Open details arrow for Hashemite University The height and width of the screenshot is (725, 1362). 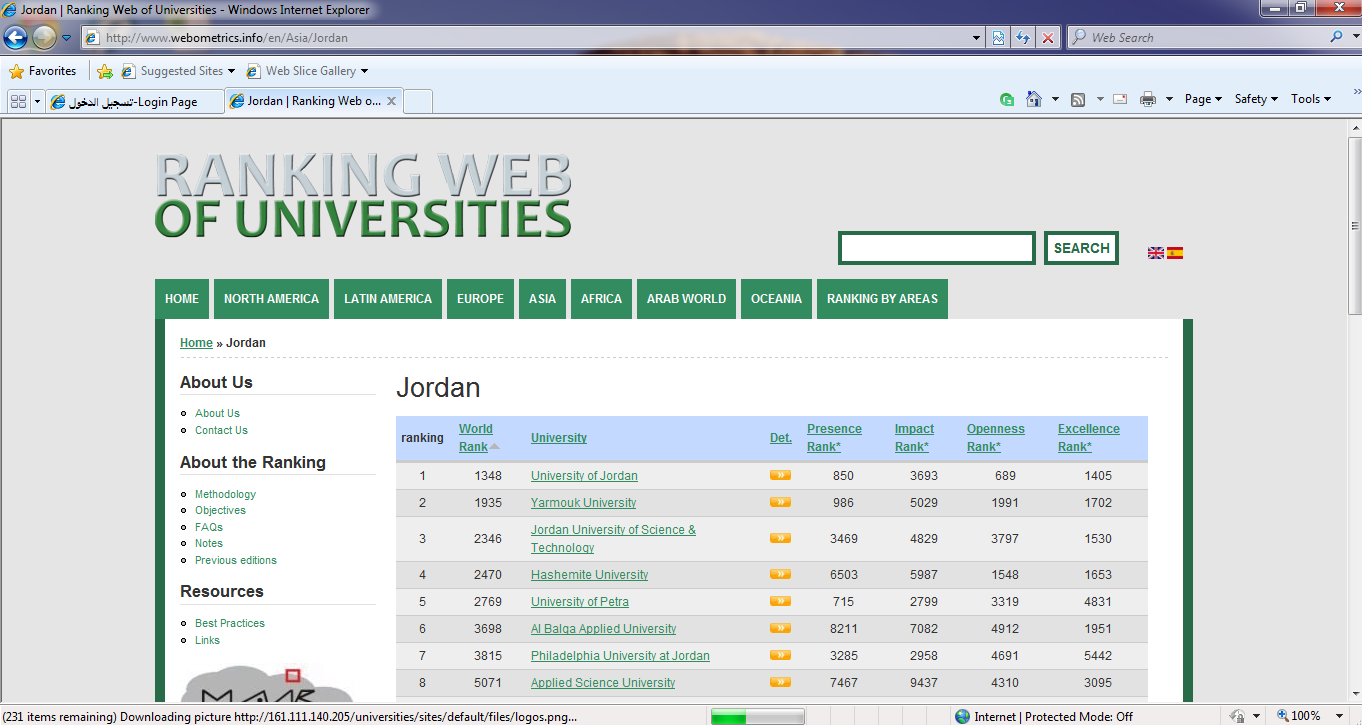(780, 574)
